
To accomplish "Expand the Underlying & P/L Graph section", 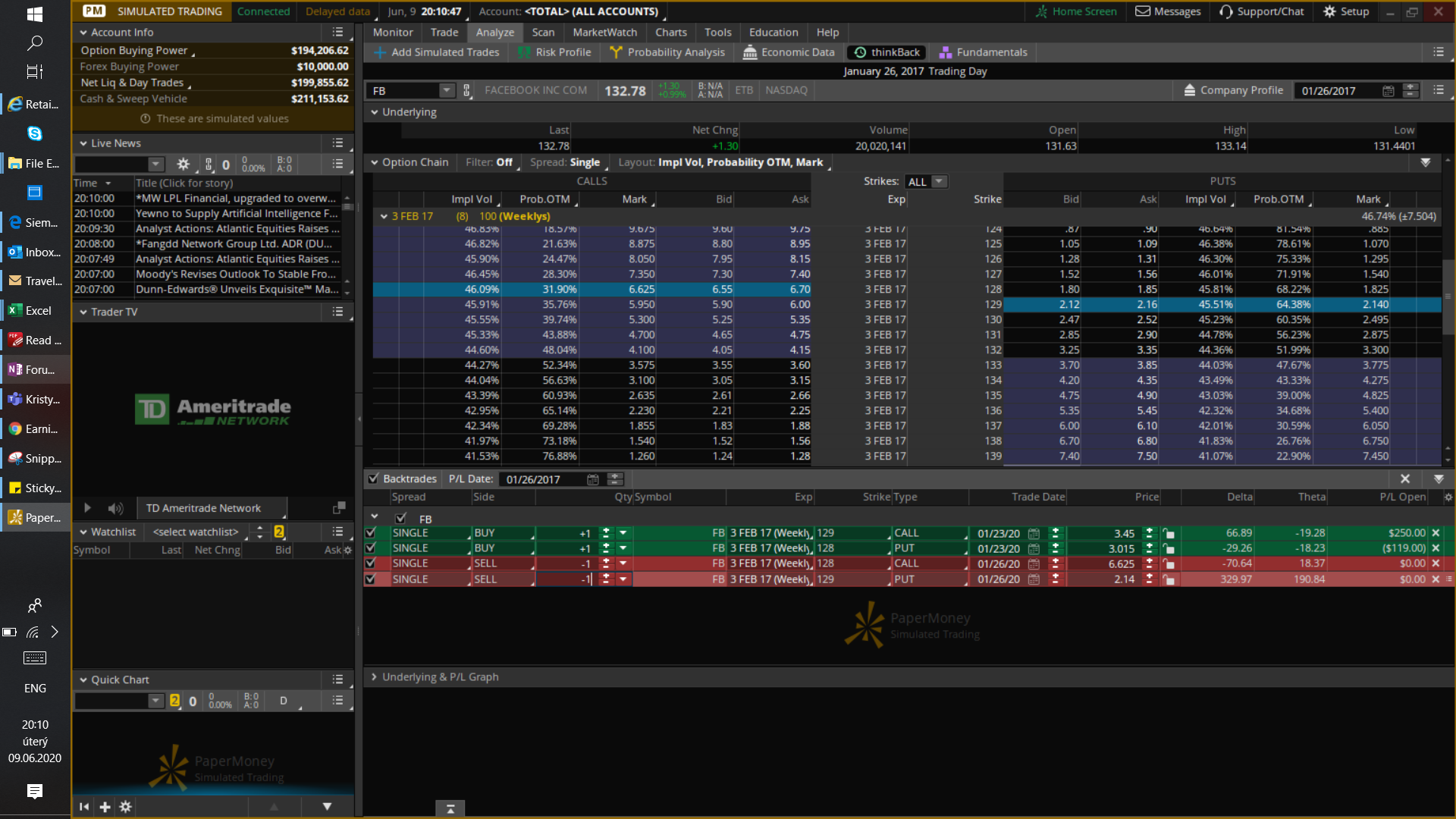I will tap(374, 676).
